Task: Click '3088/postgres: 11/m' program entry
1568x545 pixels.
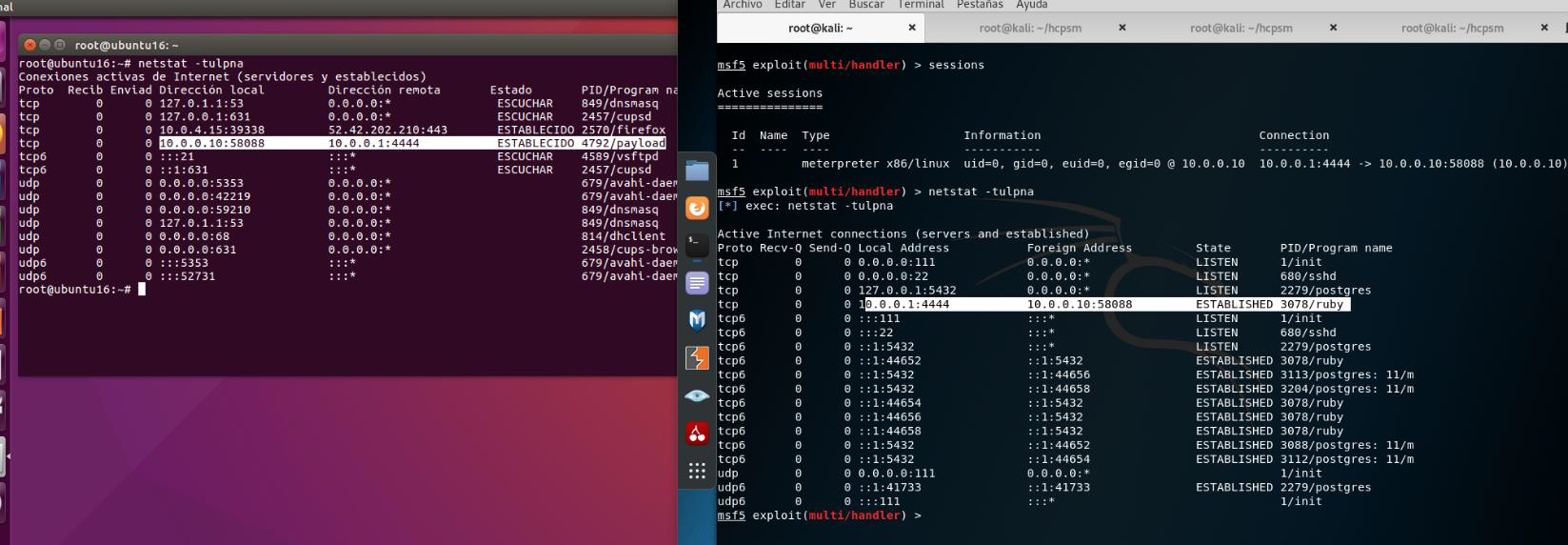Action: point(1347,445)
